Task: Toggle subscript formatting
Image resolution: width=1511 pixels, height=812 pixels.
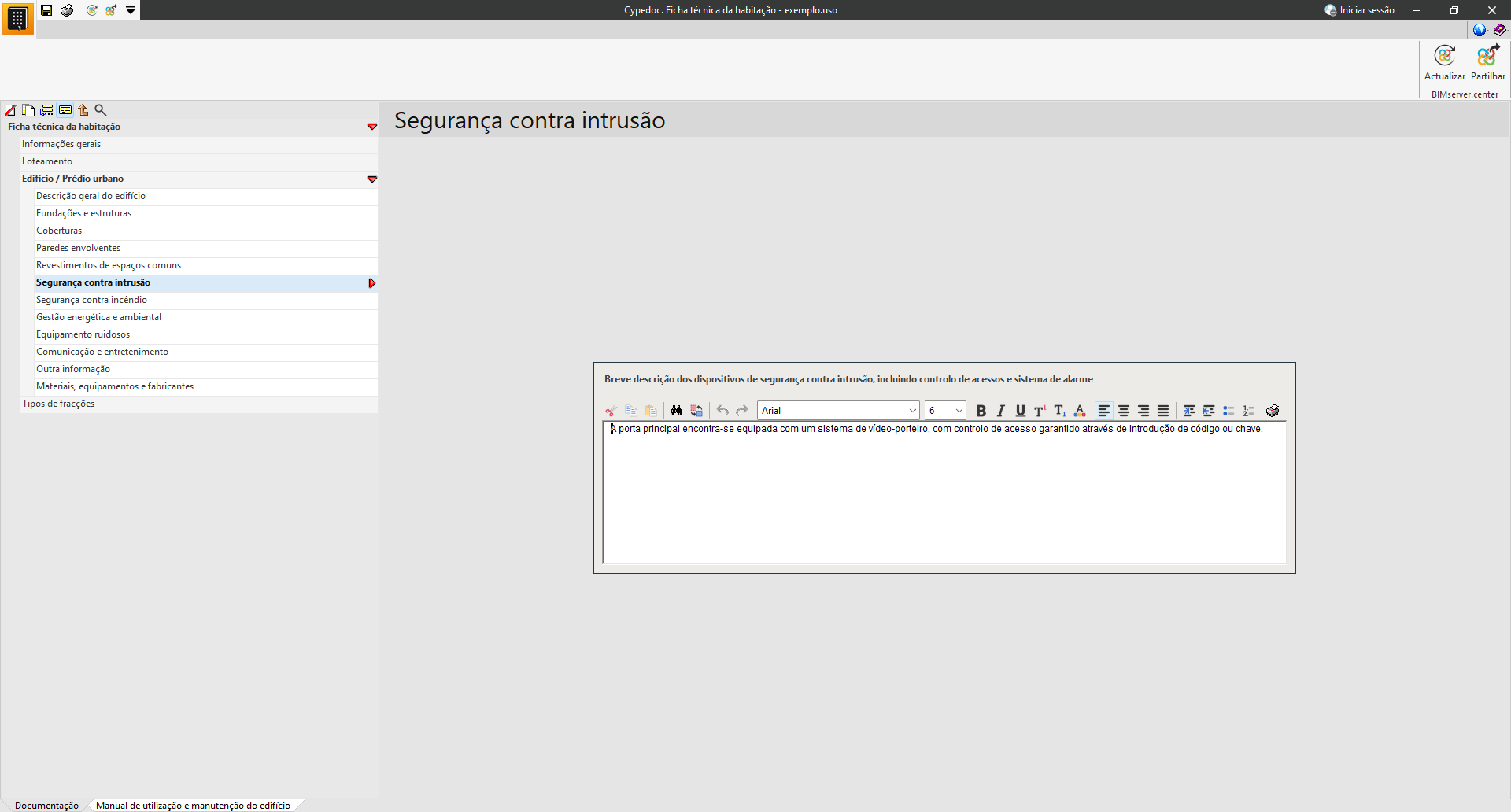Action: [1060, 411]
